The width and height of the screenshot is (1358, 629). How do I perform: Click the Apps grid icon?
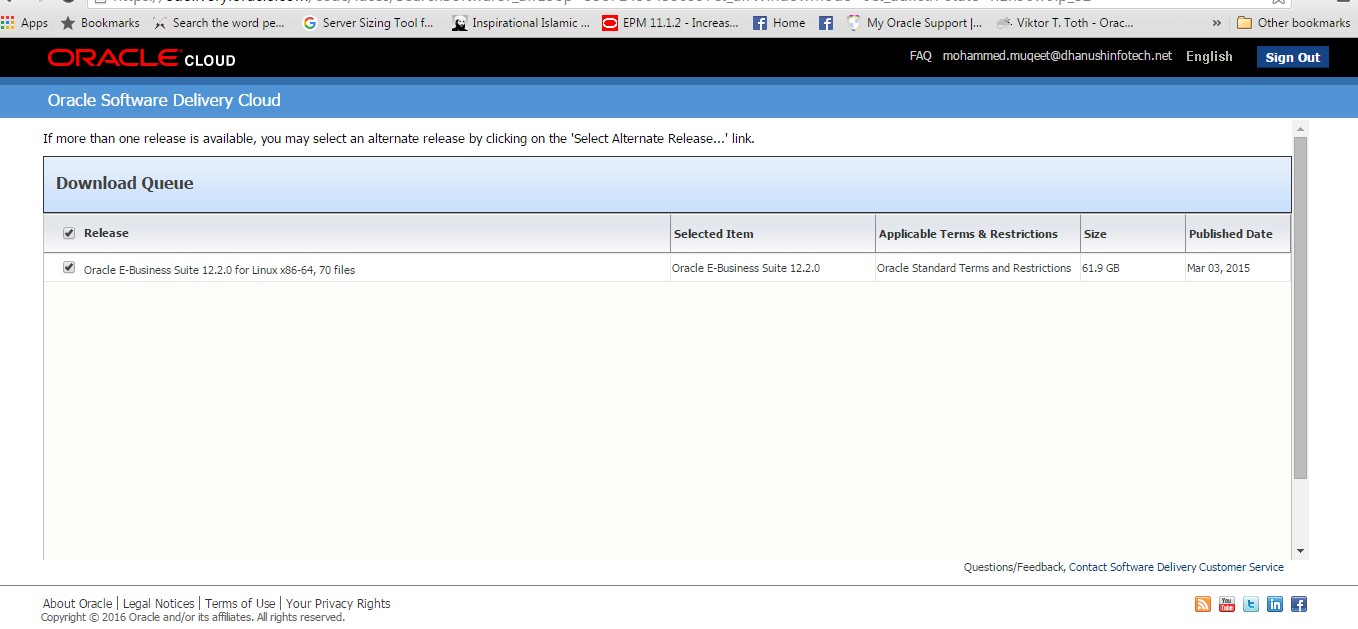[10, 22]
